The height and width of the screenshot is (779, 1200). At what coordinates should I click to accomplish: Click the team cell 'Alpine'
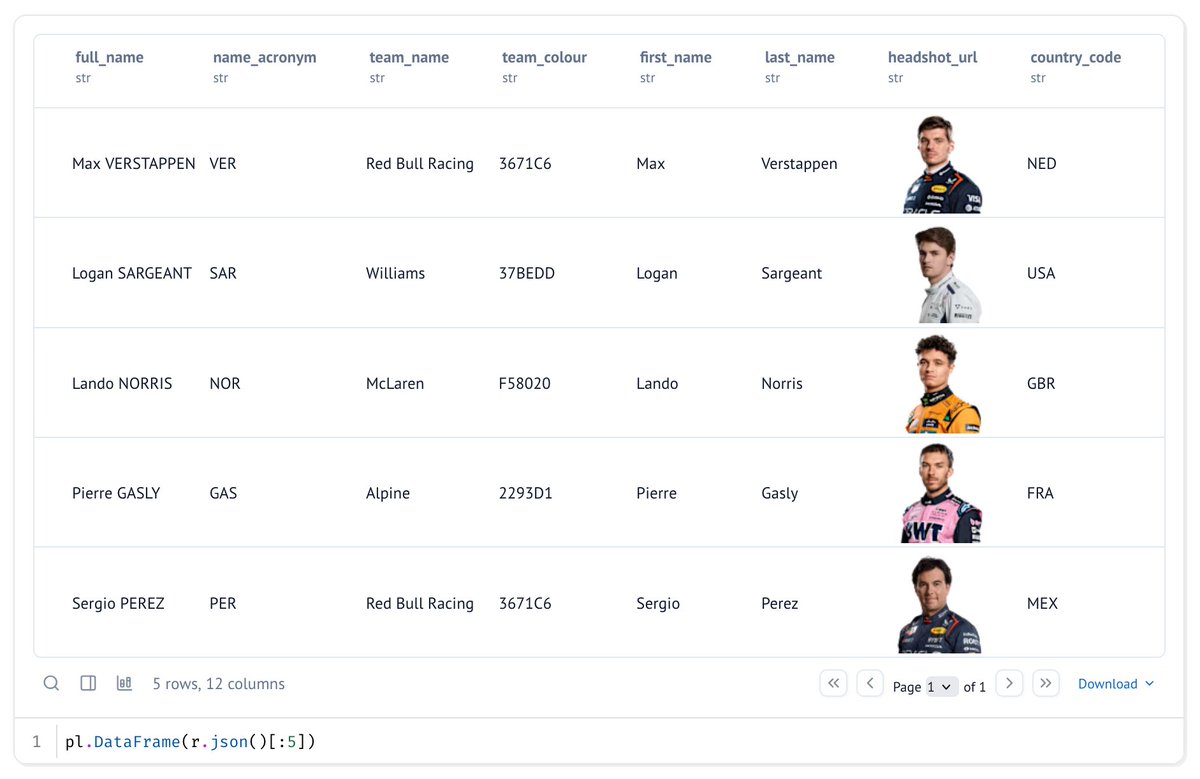click(388, 493)
